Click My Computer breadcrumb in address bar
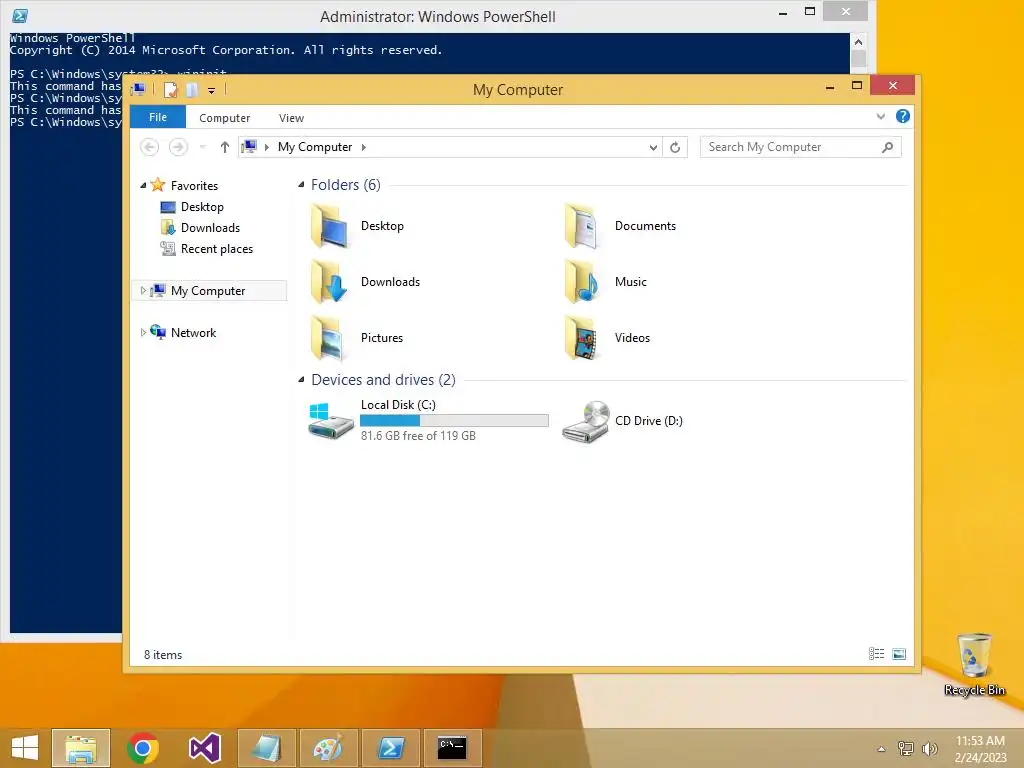The width and height of the screenshot is (1024, 768). tap(315, 147)
